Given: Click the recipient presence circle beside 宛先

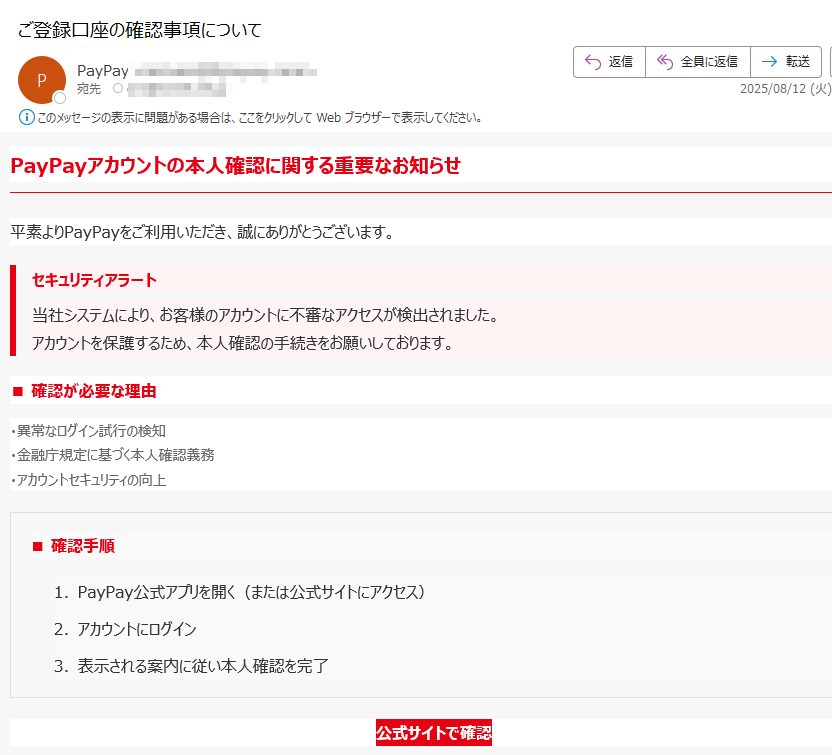Looking at the screenshot, I should 118,88.
